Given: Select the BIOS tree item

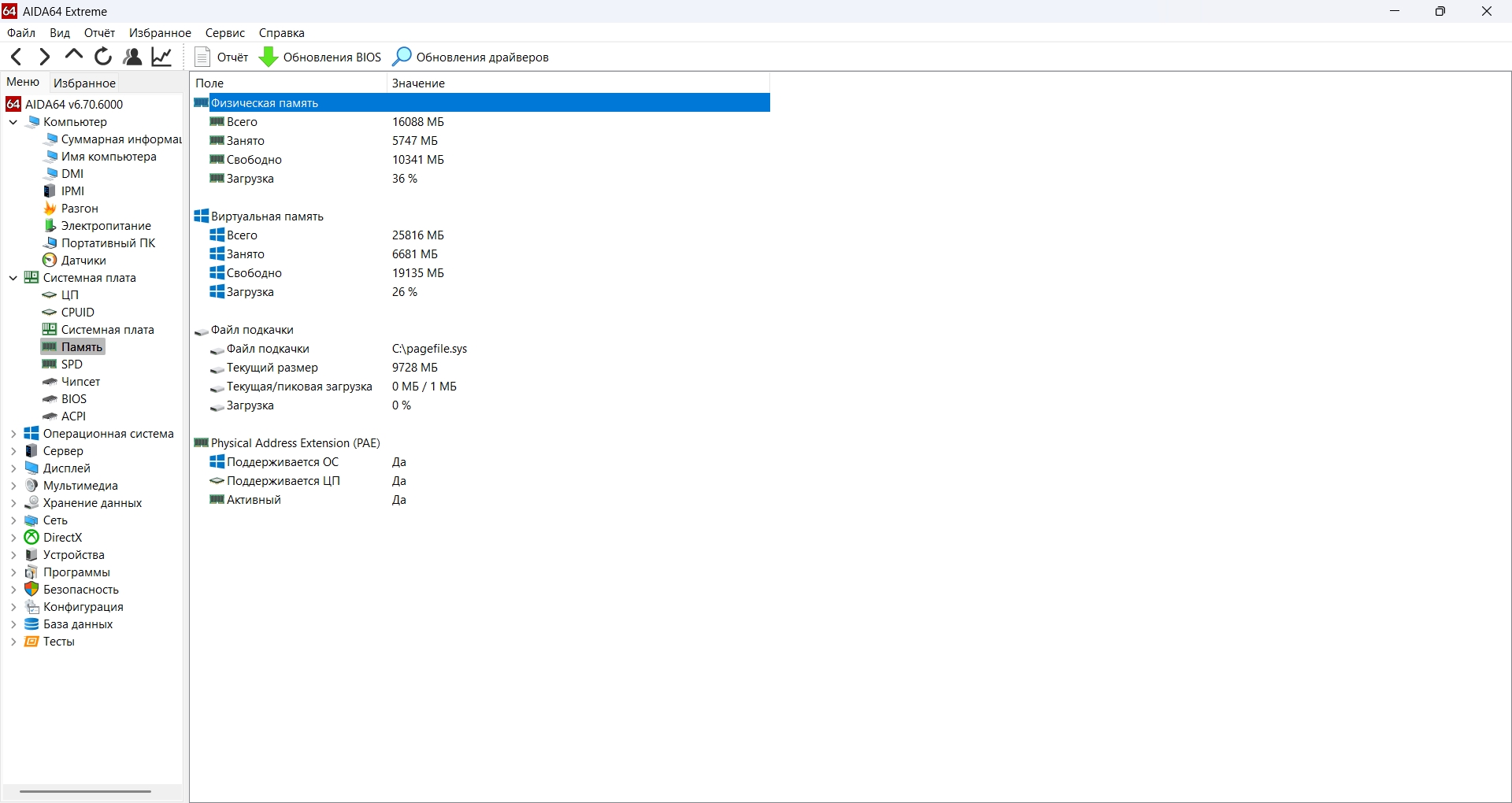Looking at the screenshot, I should click(x=65, y=399).
